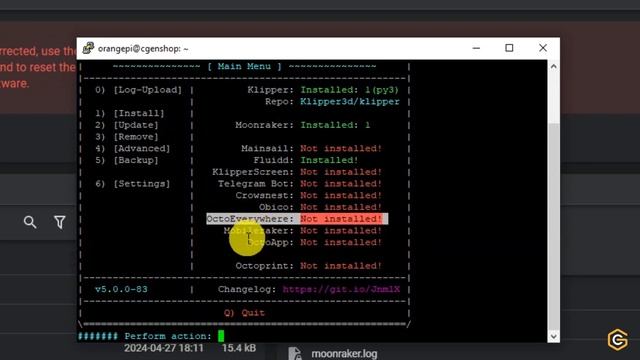Viewport: 640px width, 360px height.
Task: Click the 'moonraker.log' file name
Action: coord(344,353)
